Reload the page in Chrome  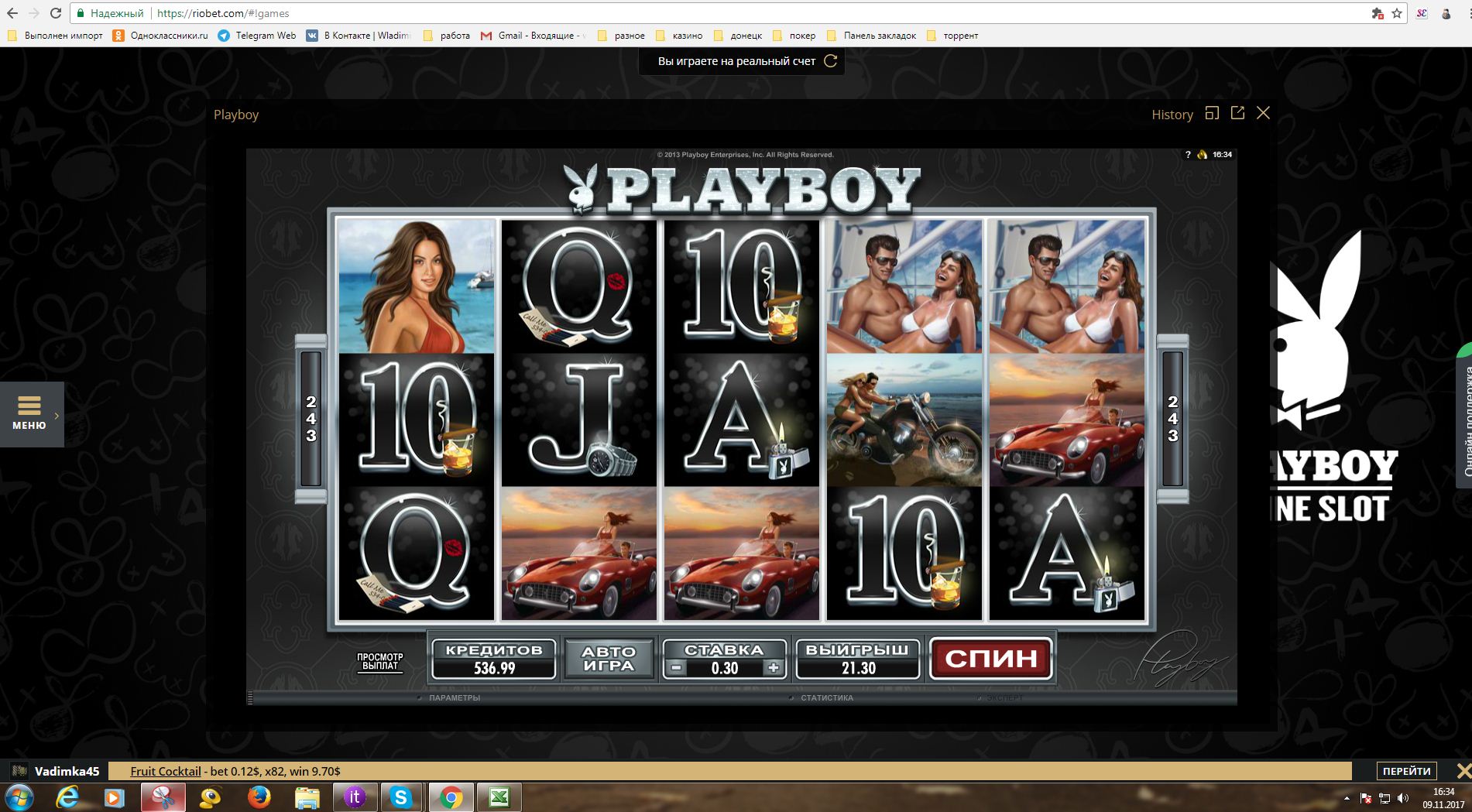[56, 13]
